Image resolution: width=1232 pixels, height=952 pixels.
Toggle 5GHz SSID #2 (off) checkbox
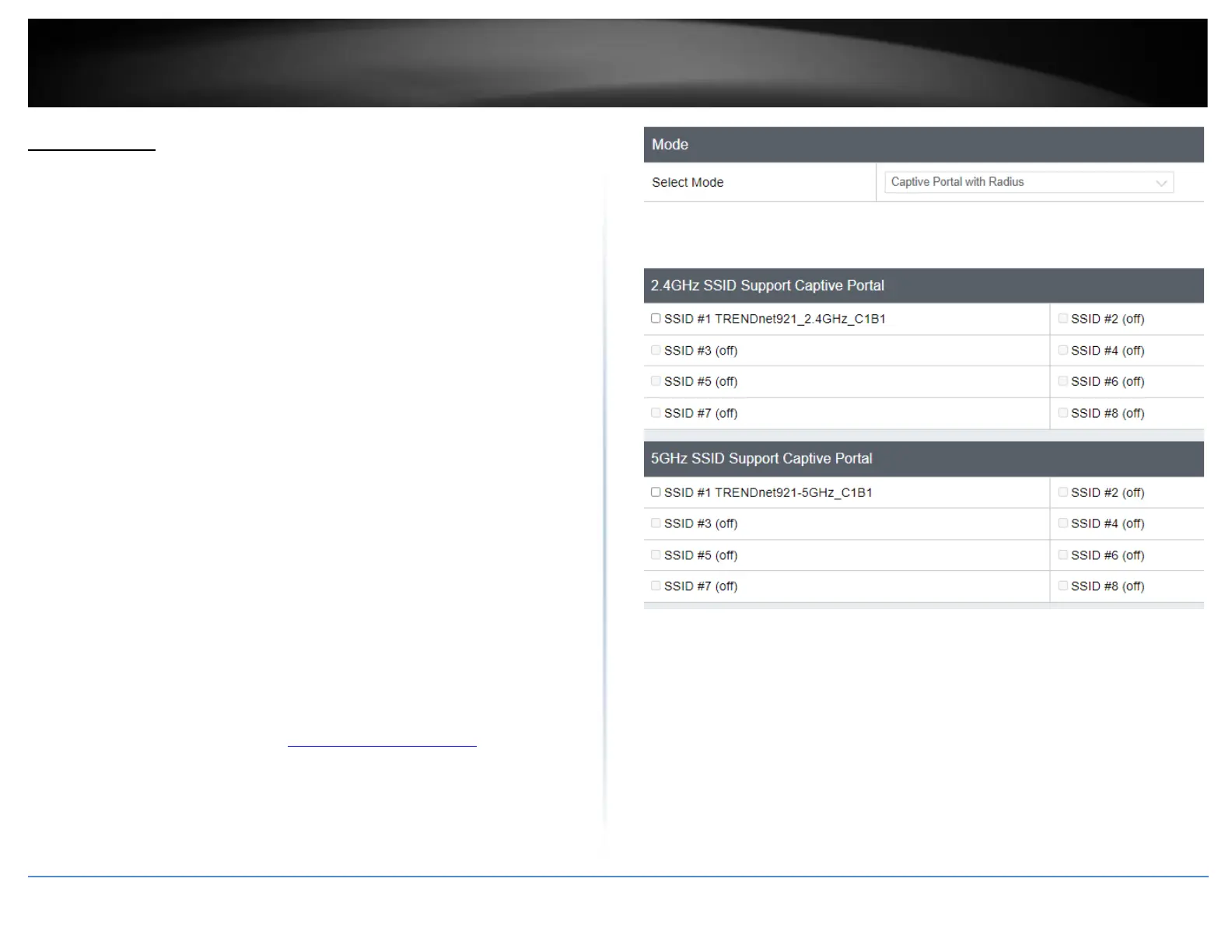pyautogui.click(x=1062, y=492)
